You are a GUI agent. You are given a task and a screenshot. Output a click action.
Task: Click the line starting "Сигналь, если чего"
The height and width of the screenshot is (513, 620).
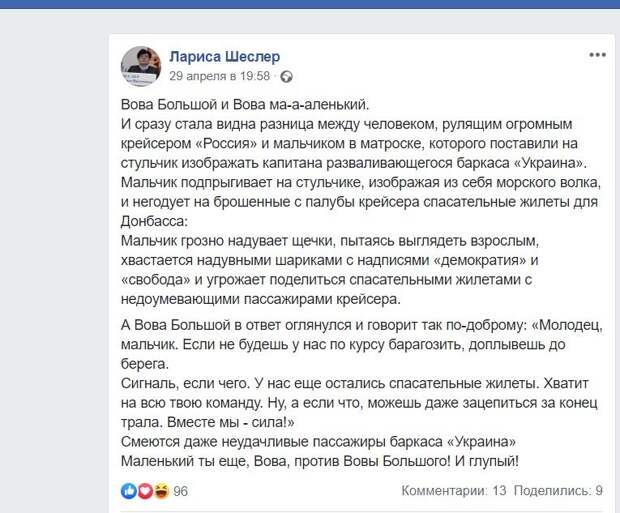[x=355, y=383]
